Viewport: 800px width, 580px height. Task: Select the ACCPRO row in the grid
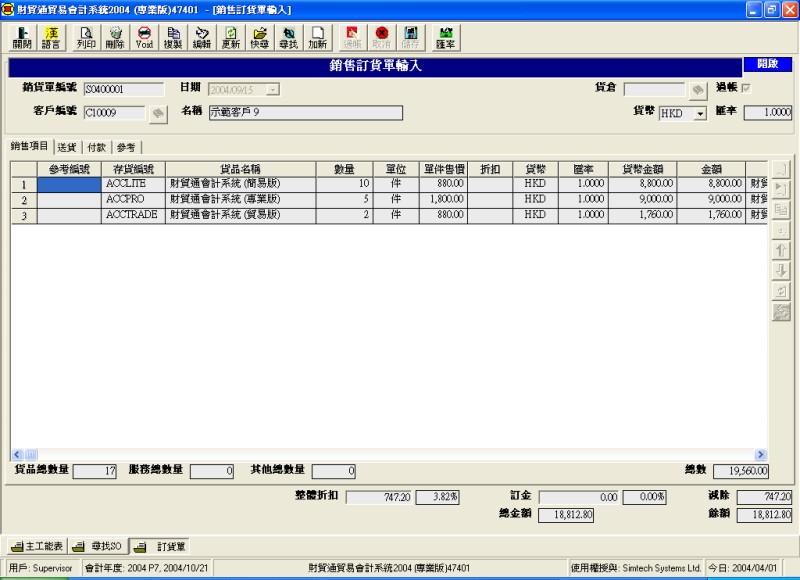pyautogui.click(x=132, y=200)
